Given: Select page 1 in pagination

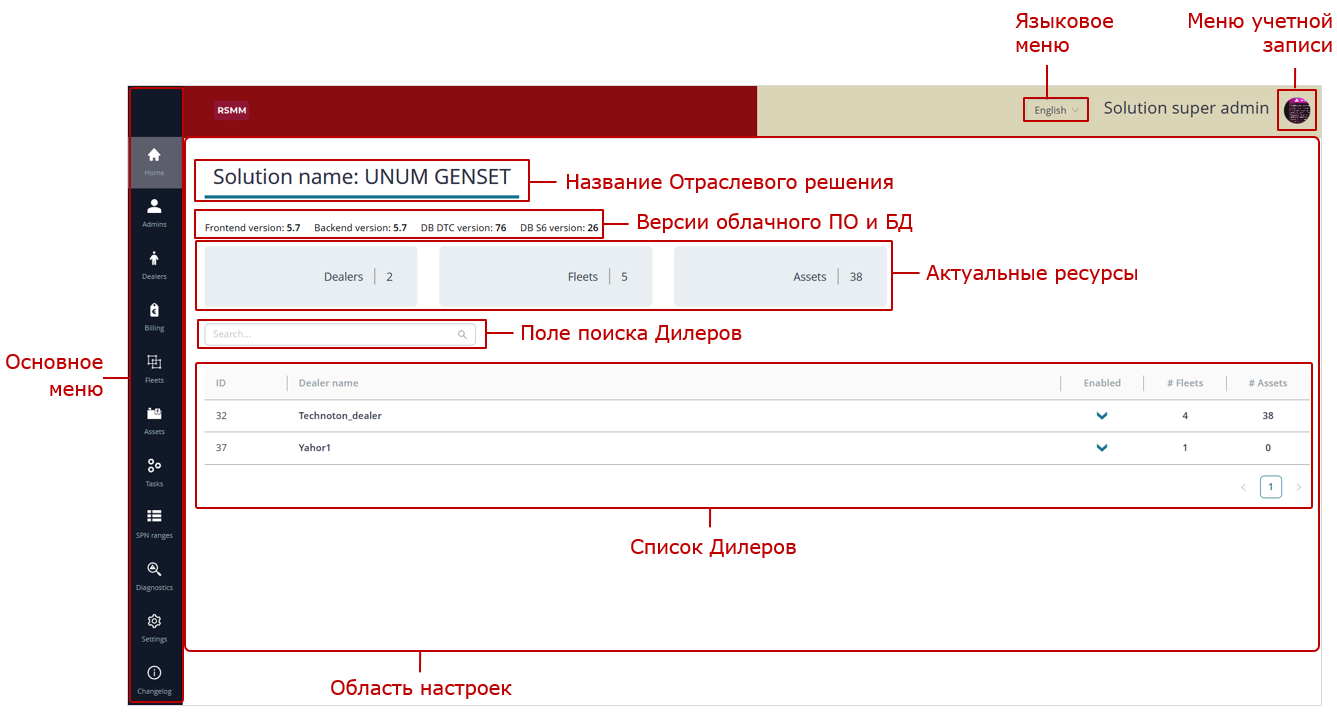Looking at the screenshot, I should [1270, 487].
